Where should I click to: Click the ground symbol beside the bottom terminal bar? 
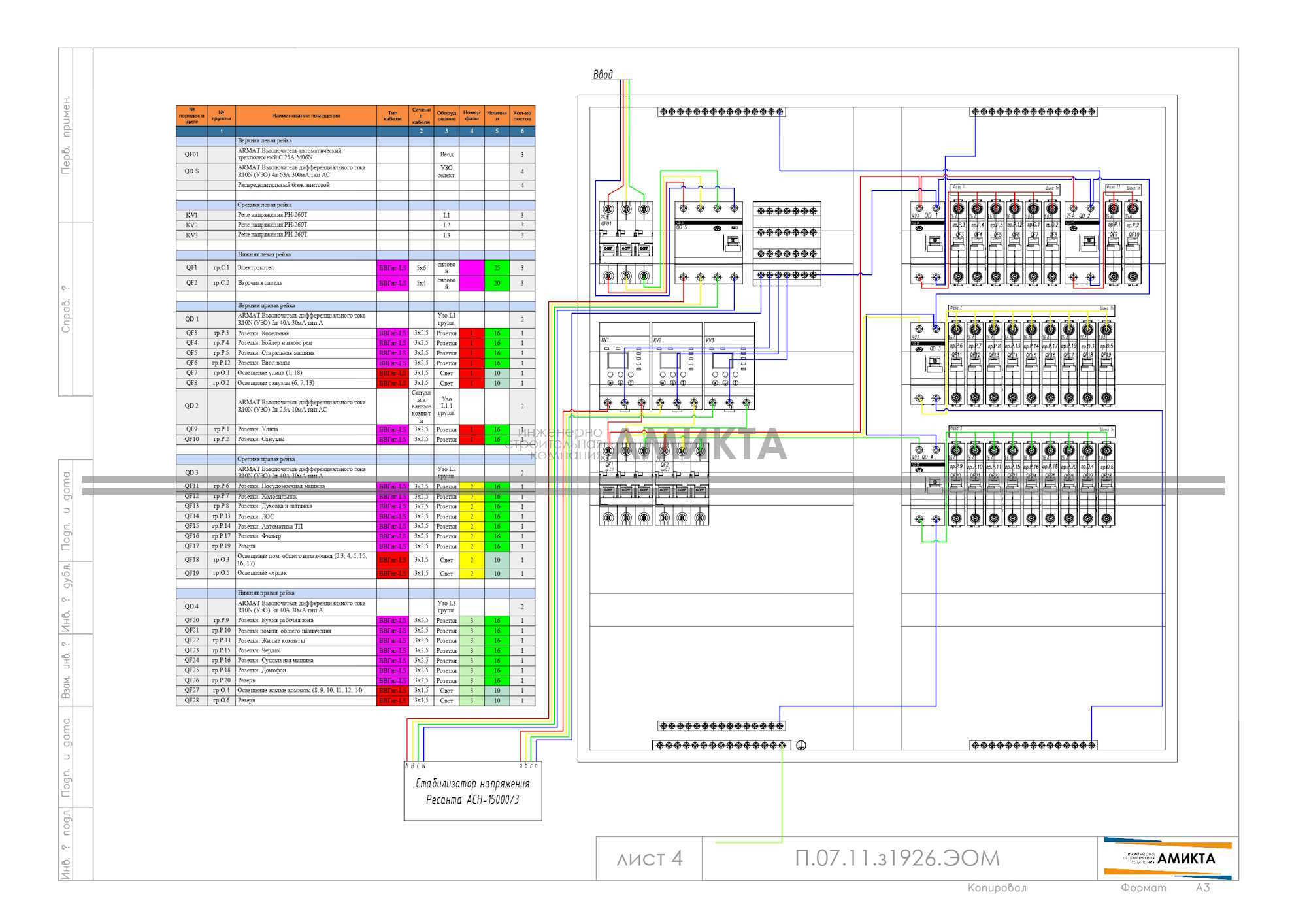tap(801, 745)
